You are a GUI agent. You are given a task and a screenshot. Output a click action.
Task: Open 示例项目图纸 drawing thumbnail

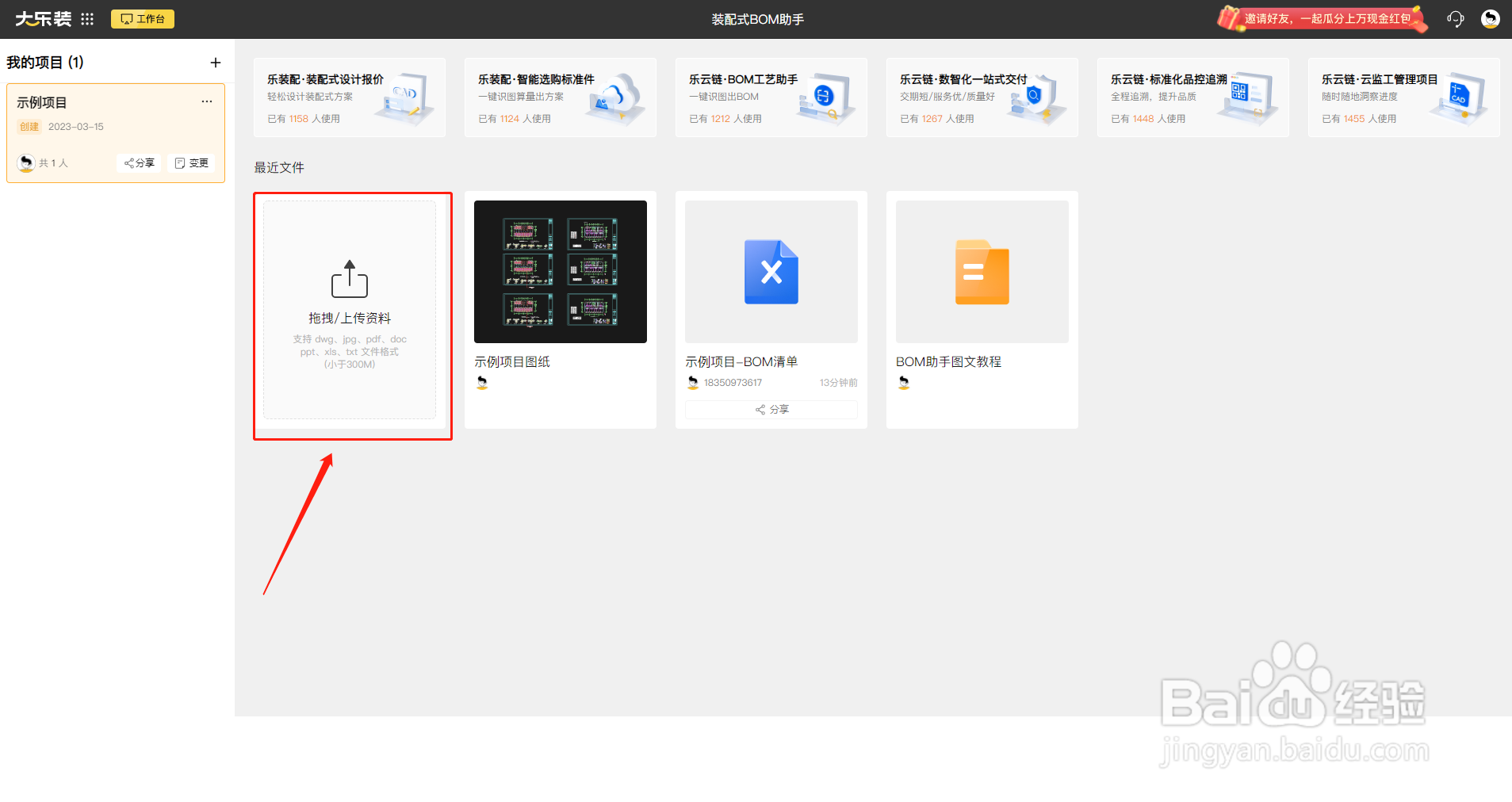tap(561, 272)
